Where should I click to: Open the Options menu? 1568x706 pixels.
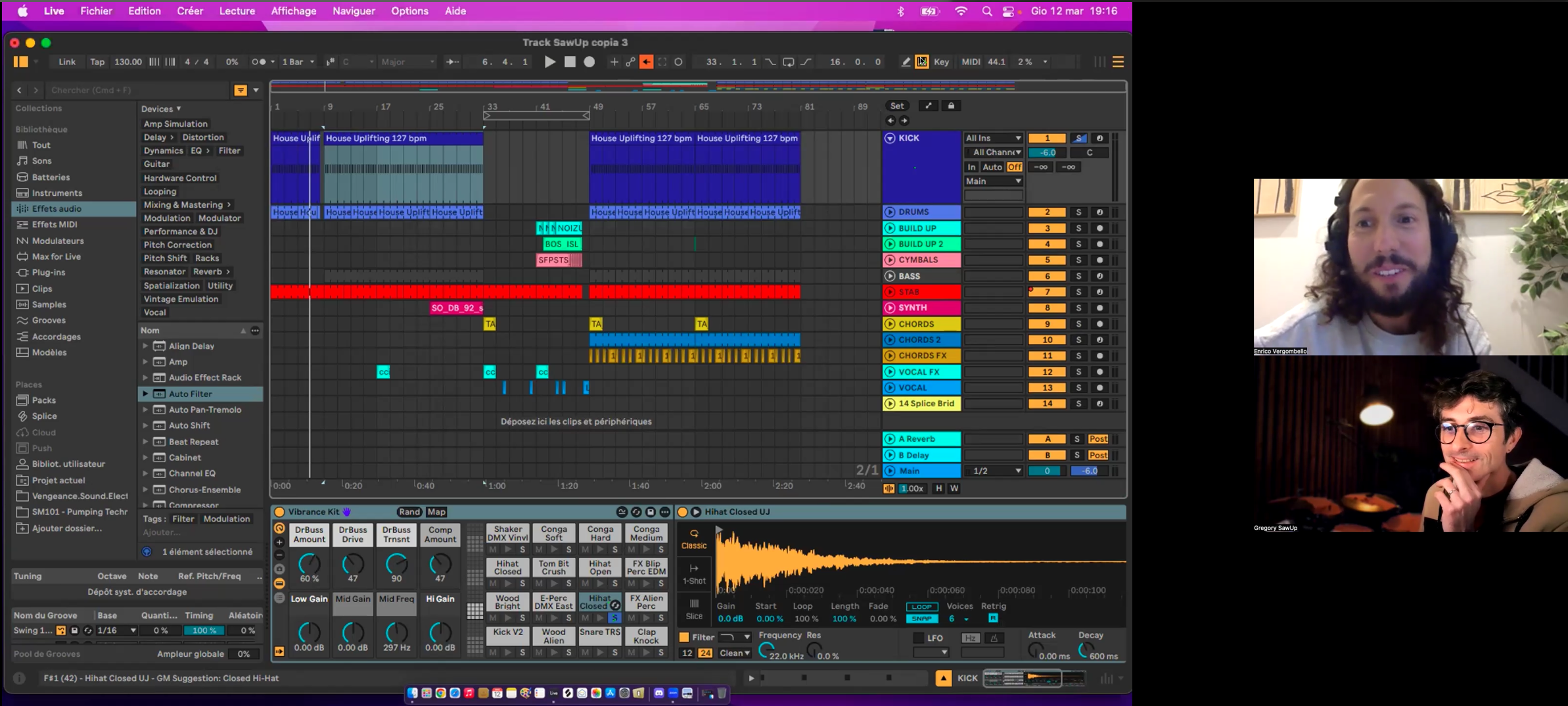click(409, 11)
